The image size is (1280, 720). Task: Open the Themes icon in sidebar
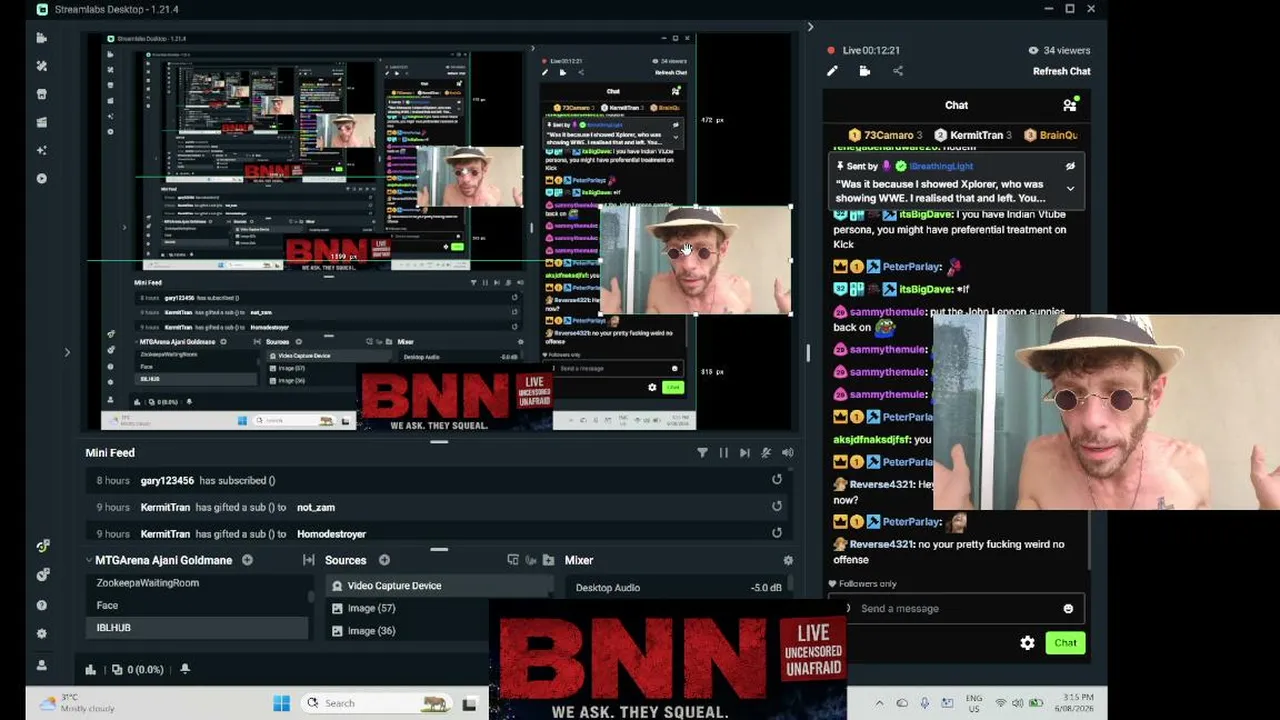(41, 66)
